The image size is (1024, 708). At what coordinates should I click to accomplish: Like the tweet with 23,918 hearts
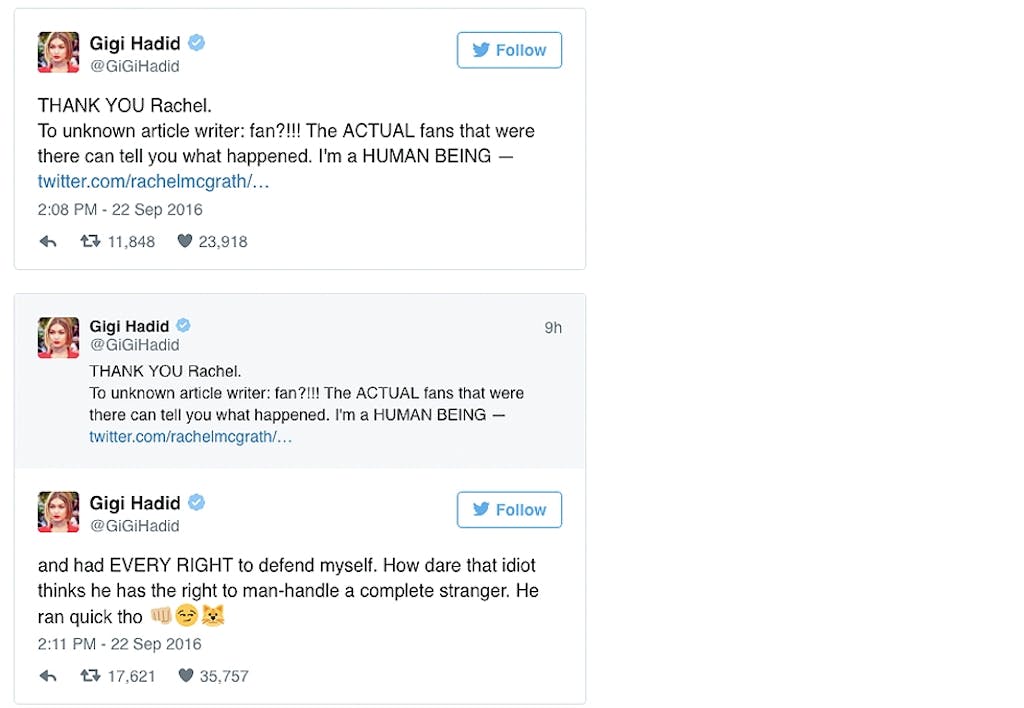(184, 241)
